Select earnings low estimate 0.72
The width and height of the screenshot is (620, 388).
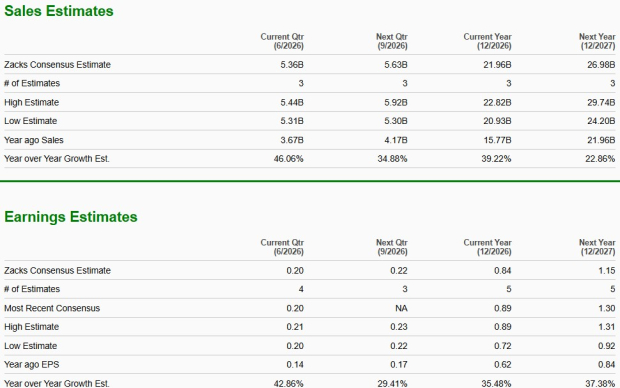[x=503, y=346]
